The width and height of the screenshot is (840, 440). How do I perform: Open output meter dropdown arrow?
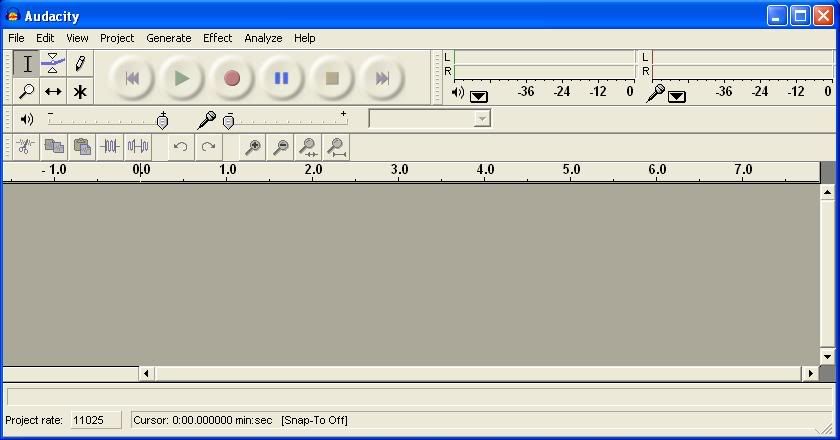pos(478,96)
